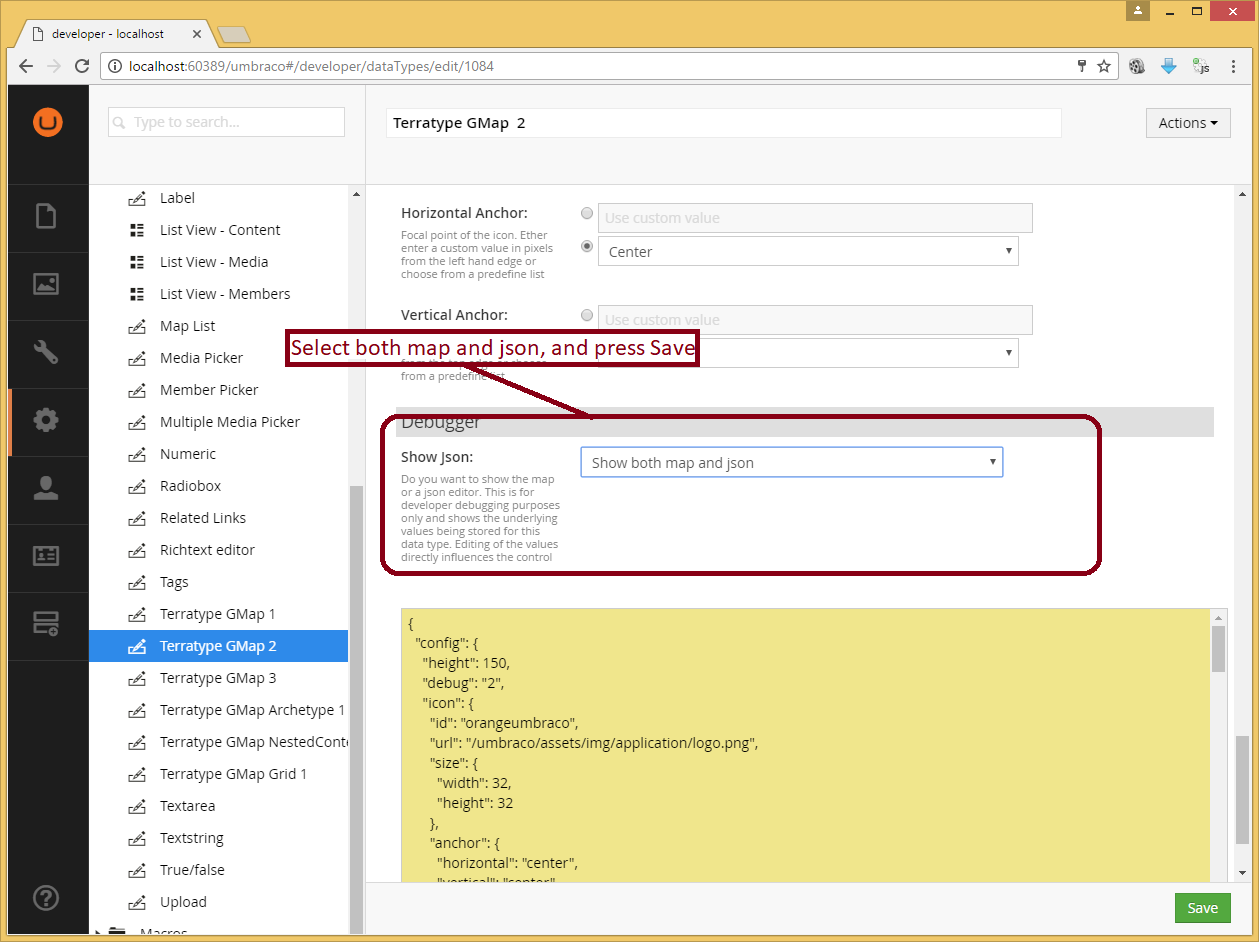The height and width of the screenshot is (942, 1259).
Task: Click the Map List item icon
Action: (x=138, y=326)
